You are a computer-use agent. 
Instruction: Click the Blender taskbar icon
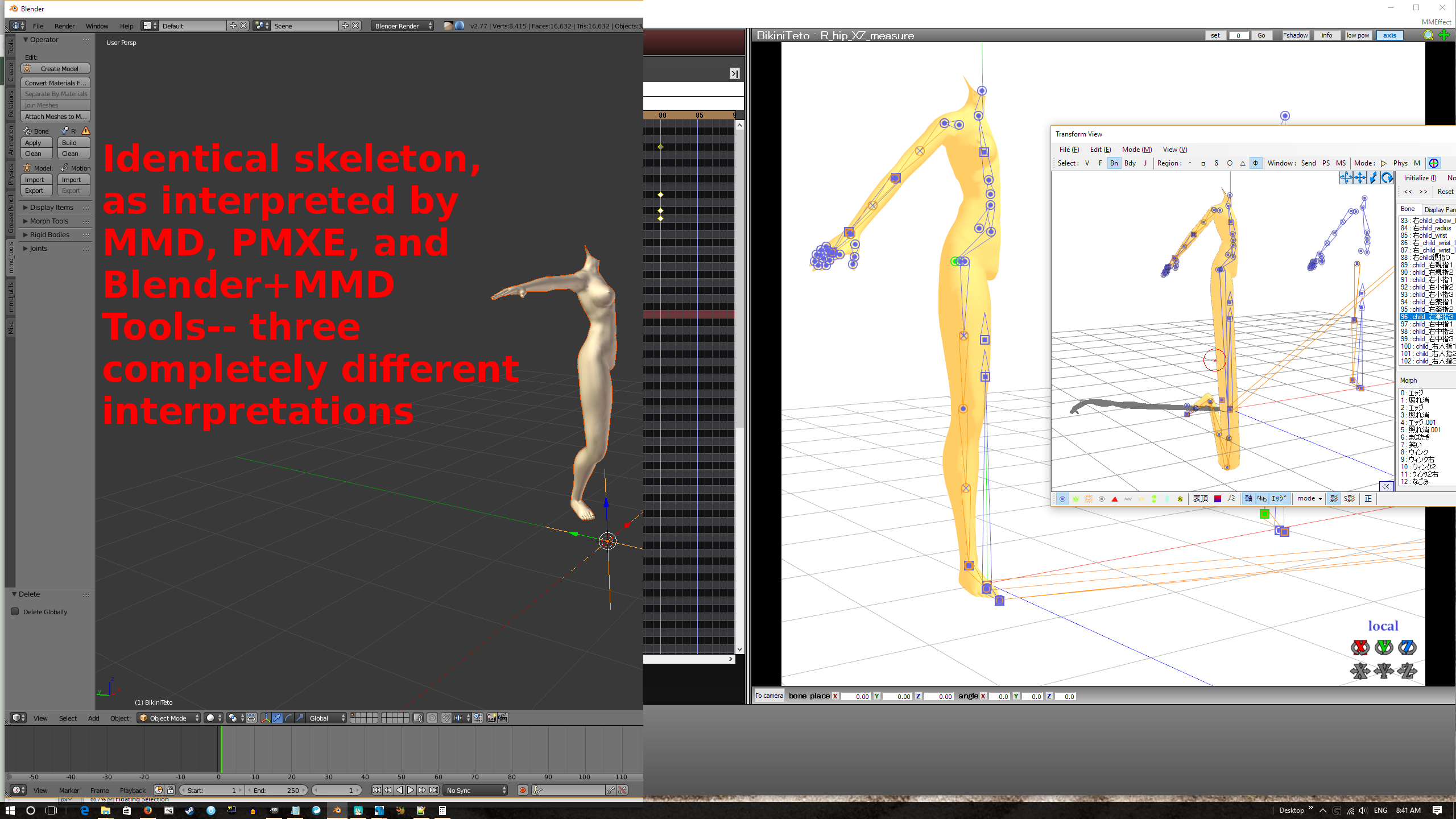point(337,810)
